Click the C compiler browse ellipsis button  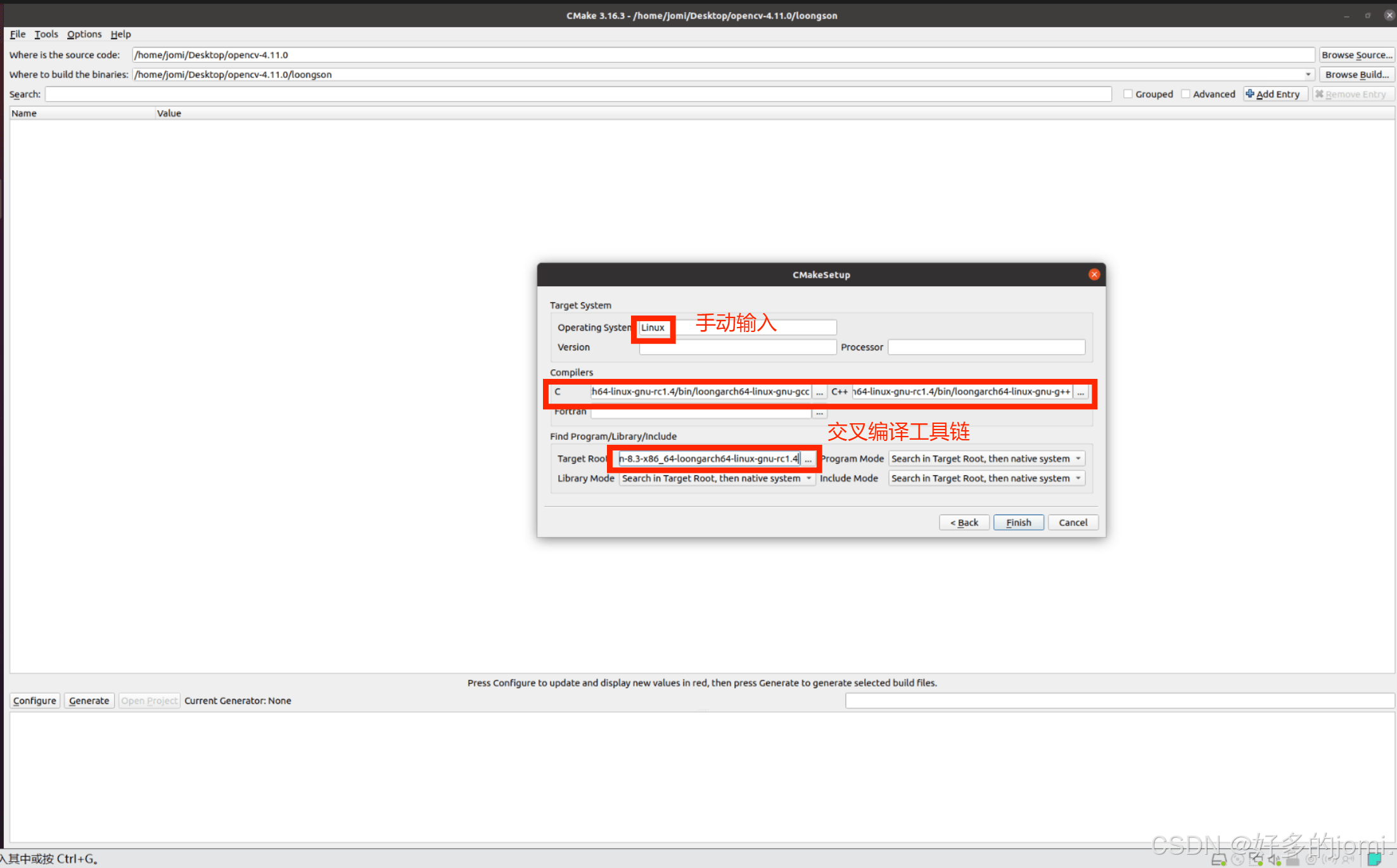[x=819, y=392]
